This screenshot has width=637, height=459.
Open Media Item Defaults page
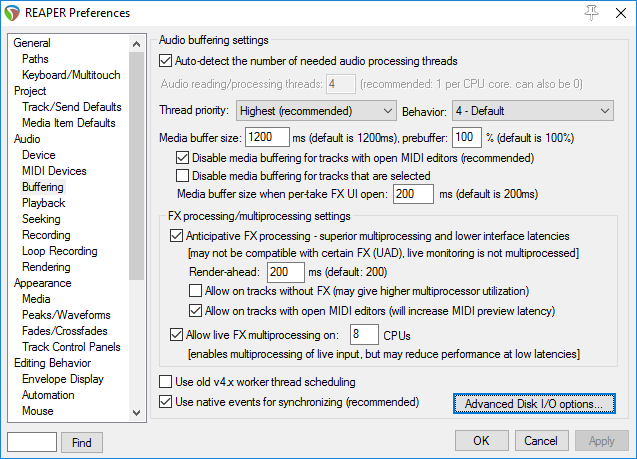pyautogui.click(x=69, y=123)
